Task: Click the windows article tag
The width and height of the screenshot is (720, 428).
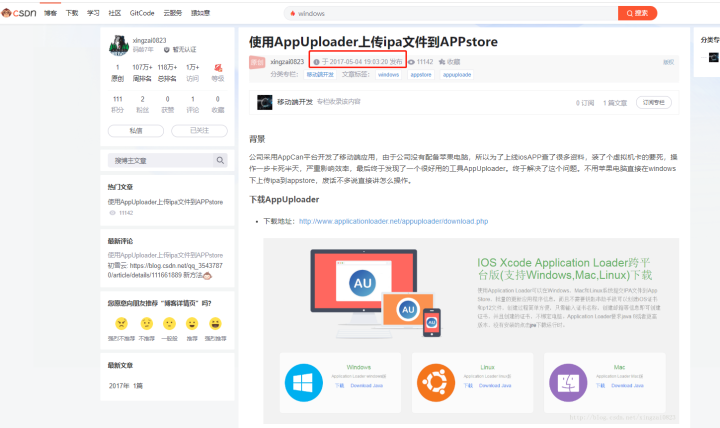Action: pyautogui.click(x=388, y=74)
